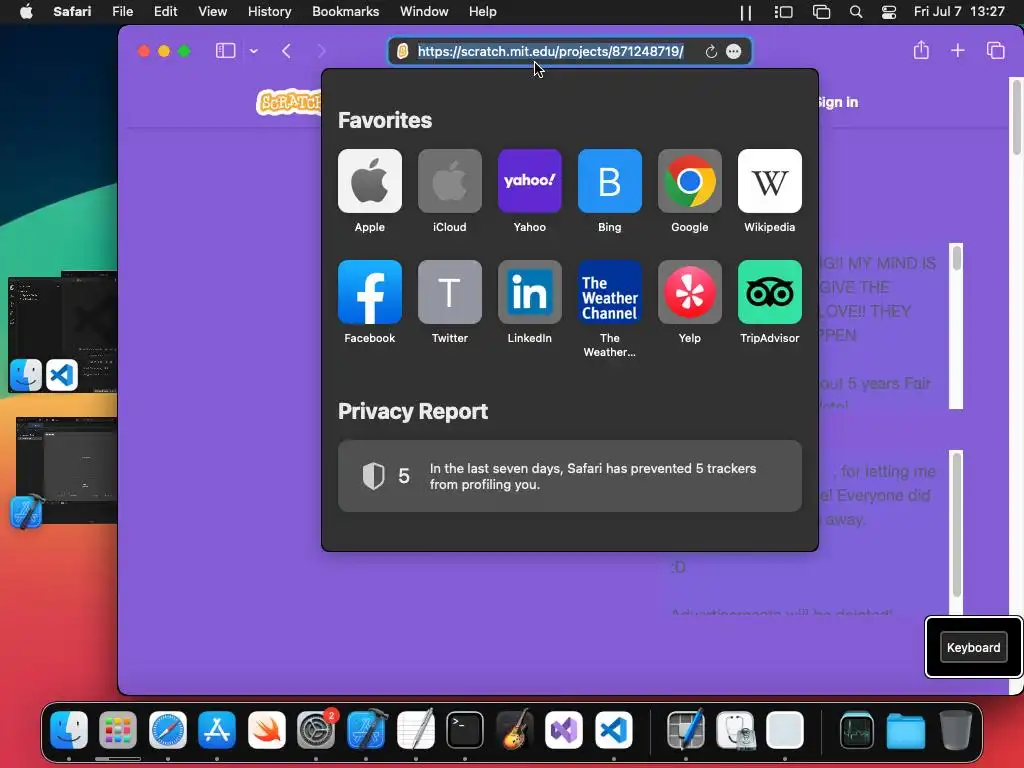Viewport: 1024px width, 768px height.
Task: Open the File menu
Action: tap(122, 12)
